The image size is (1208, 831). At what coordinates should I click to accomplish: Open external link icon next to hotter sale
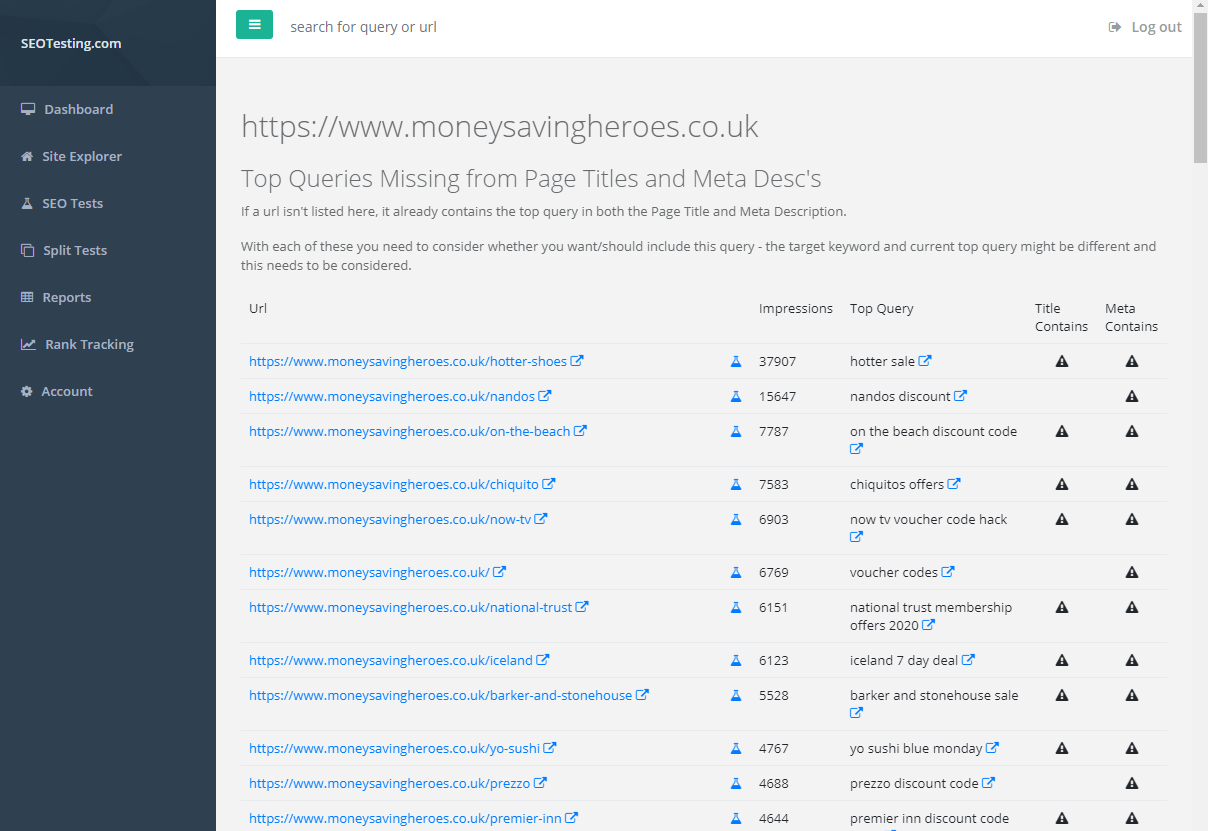click(x=925, y=361)
